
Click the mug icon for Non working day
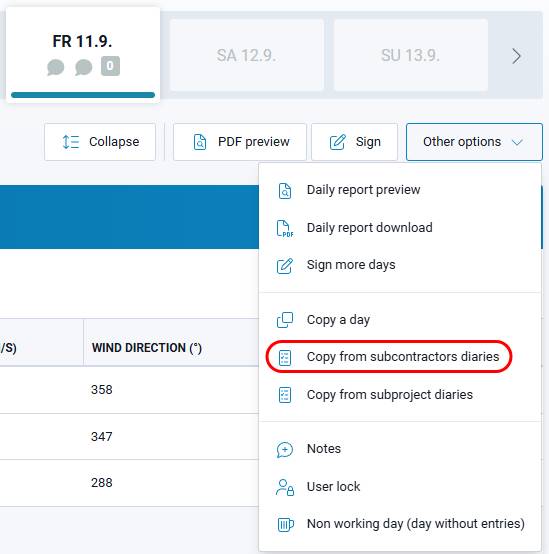[285, 524]
